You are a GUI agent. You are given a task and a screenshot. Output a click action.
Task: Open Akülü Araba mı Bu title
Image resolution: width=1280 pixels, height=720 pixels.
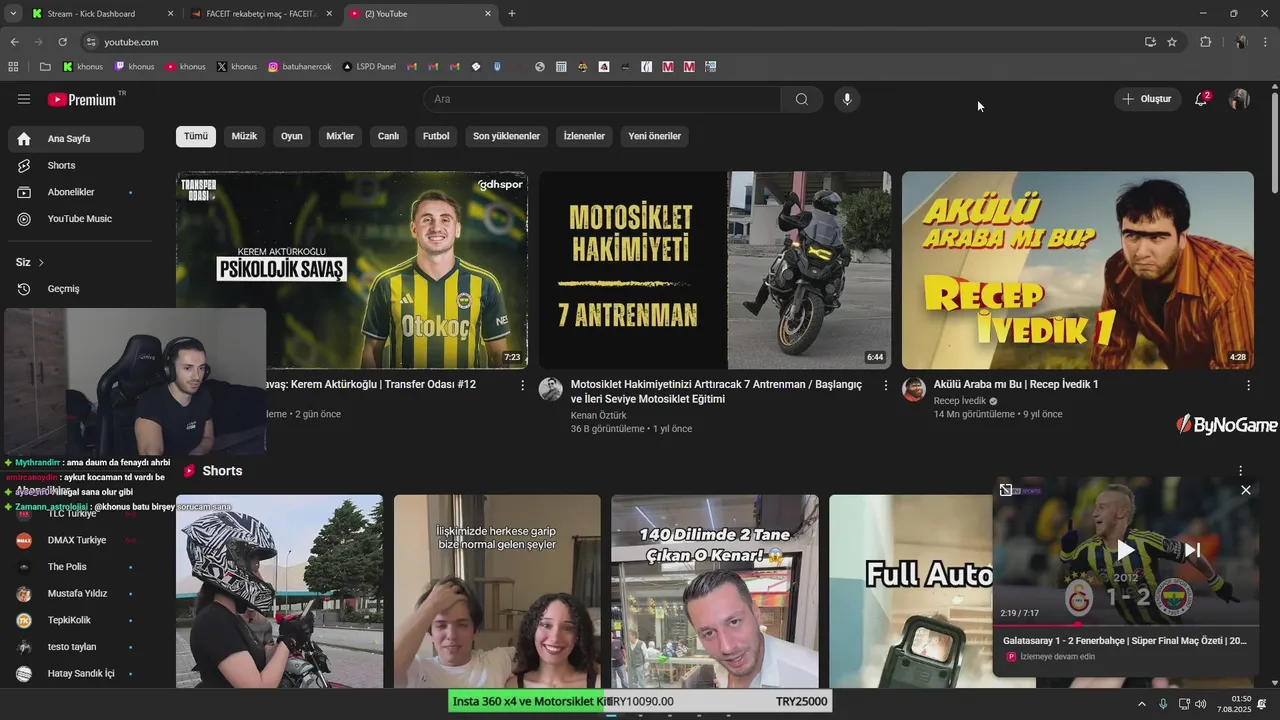click(x=1016, y=385)
